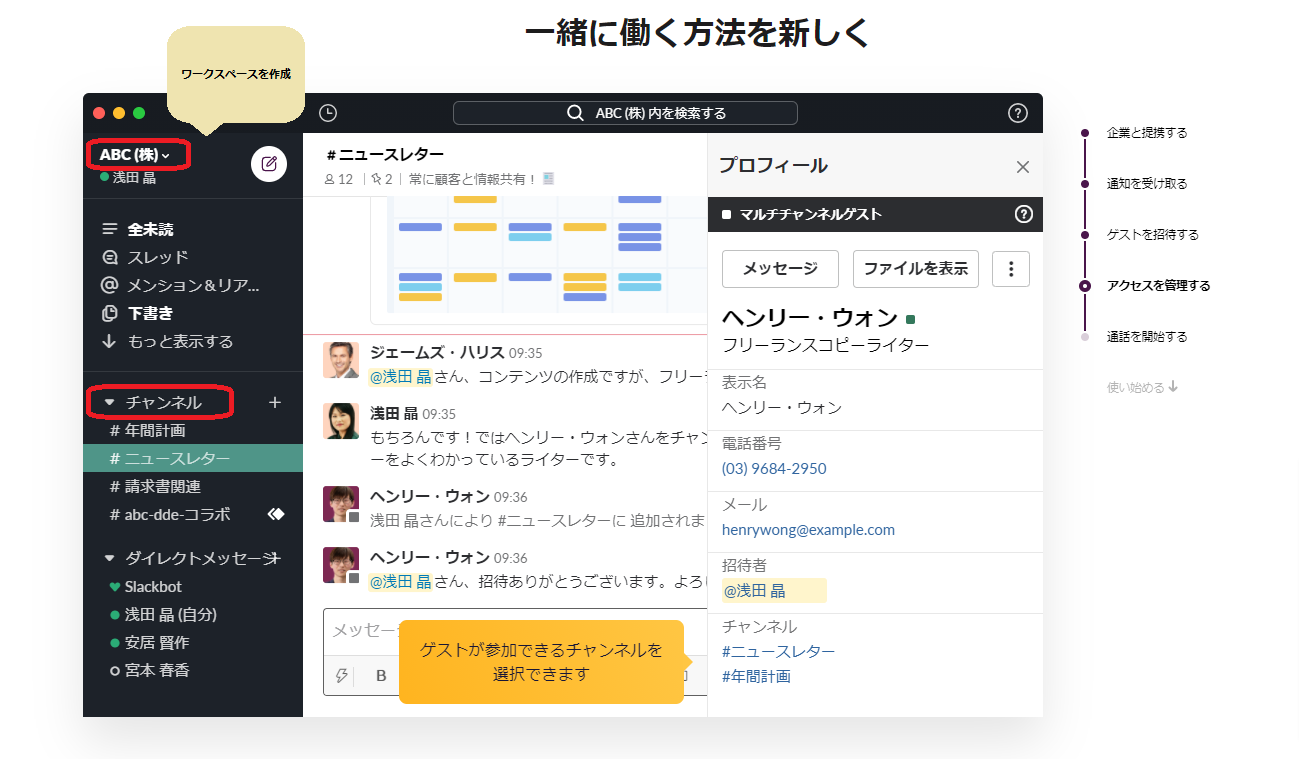Go to the 通知を受け取る step
Screen dimensions: 1299x759
[1147, 183]
